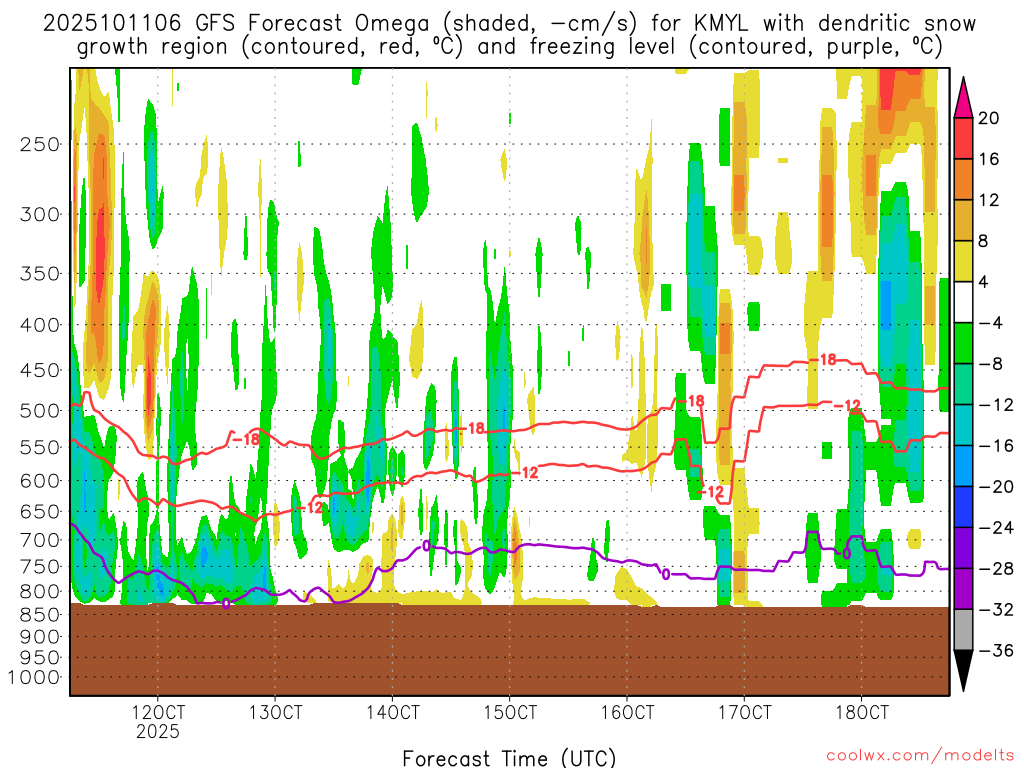The height and width of the screenshot is (768, 1024).
Task: Click the 700 pressure level label
Action: tap(40, 540)
